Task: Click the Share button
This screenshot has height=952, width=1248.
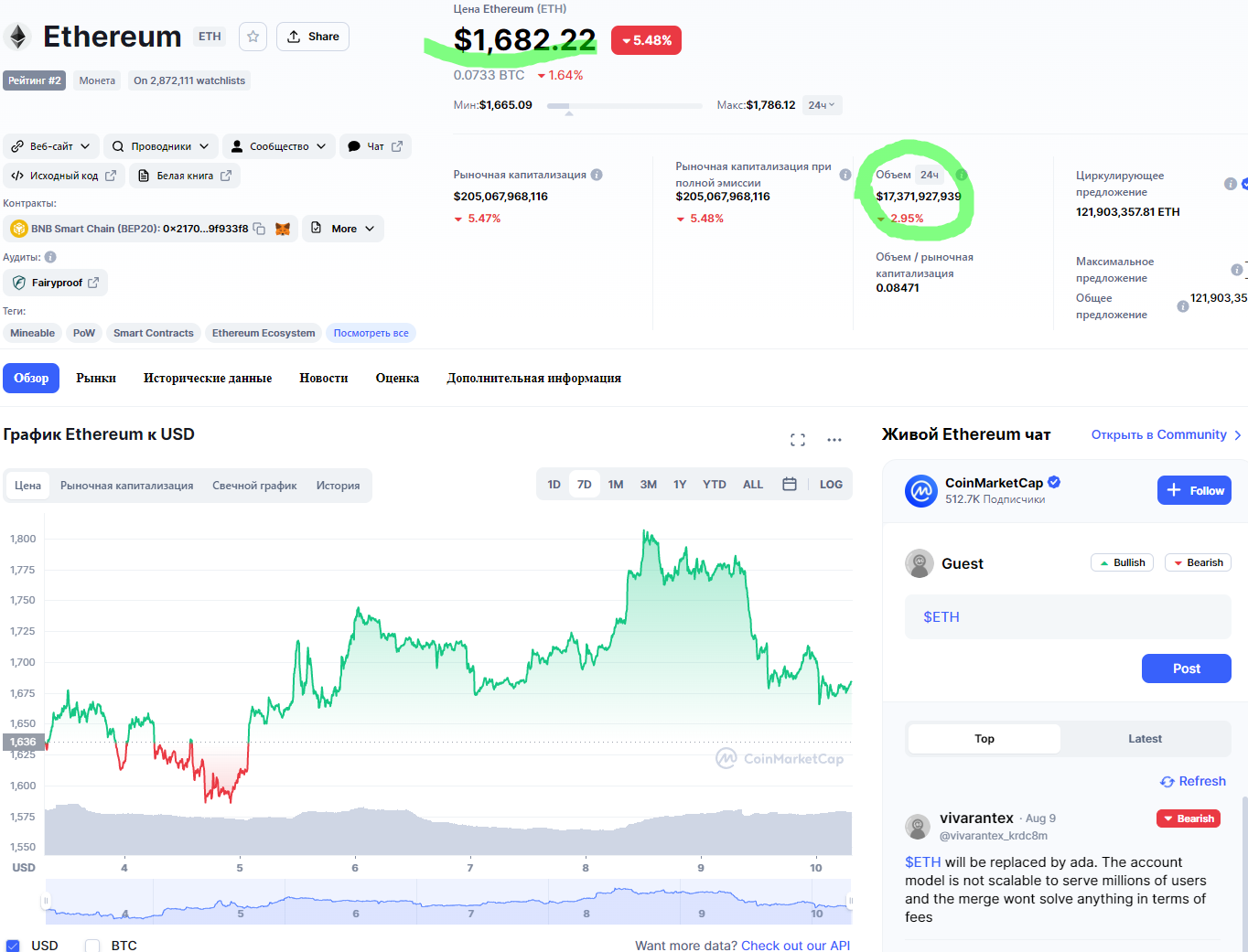Action: pyautogui.click(x=313, y=37)
